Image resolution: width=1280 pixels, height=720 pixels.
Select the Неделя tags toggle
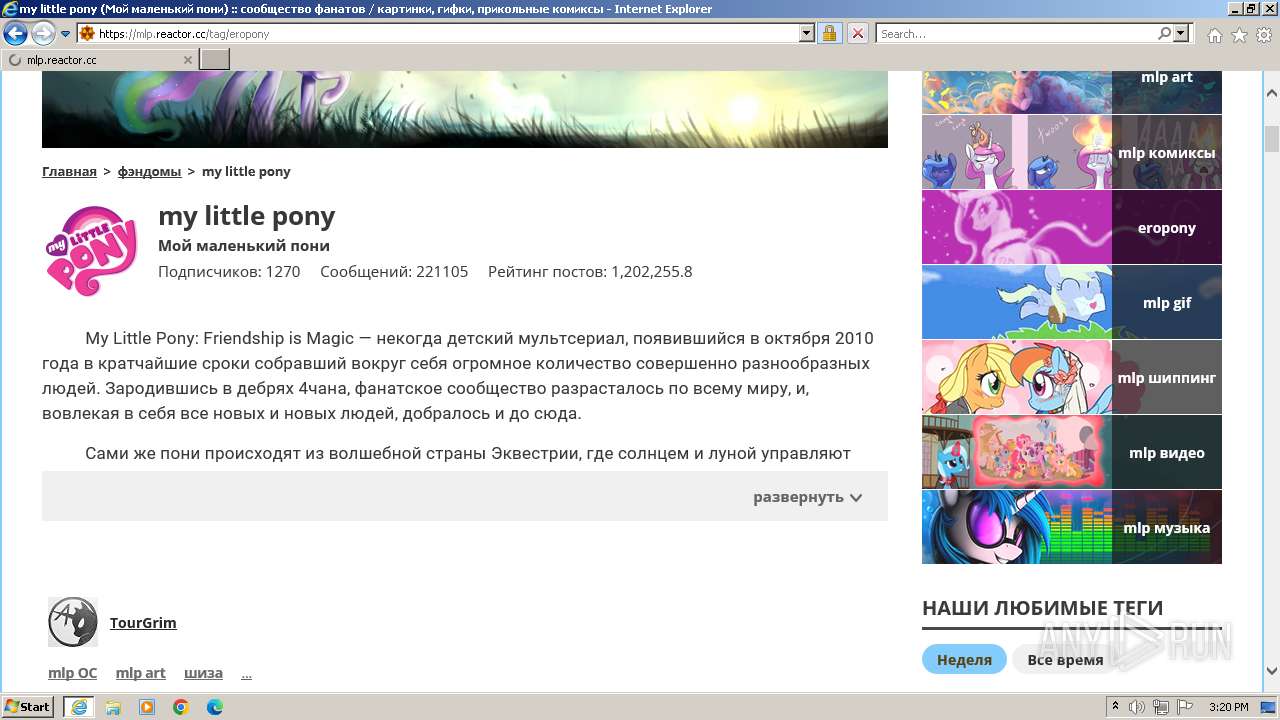click(x=964, y=659)
